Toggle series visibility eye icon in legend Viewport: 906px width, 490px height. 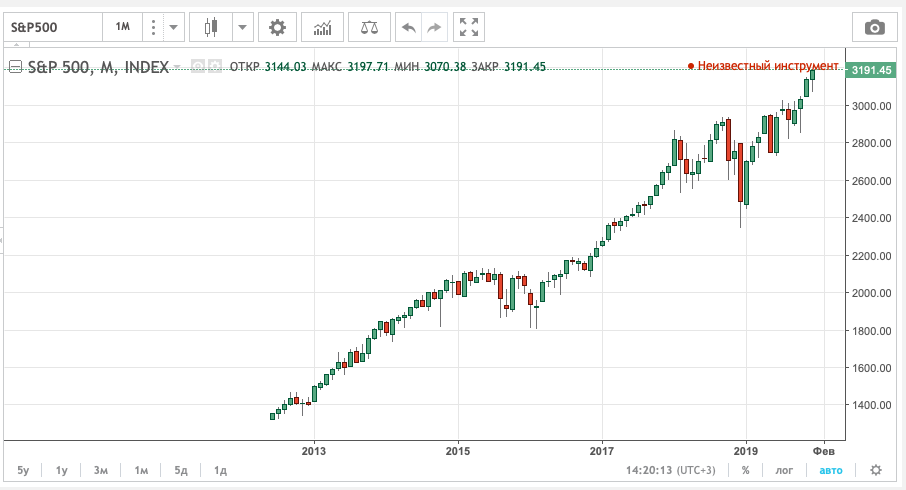198,66
